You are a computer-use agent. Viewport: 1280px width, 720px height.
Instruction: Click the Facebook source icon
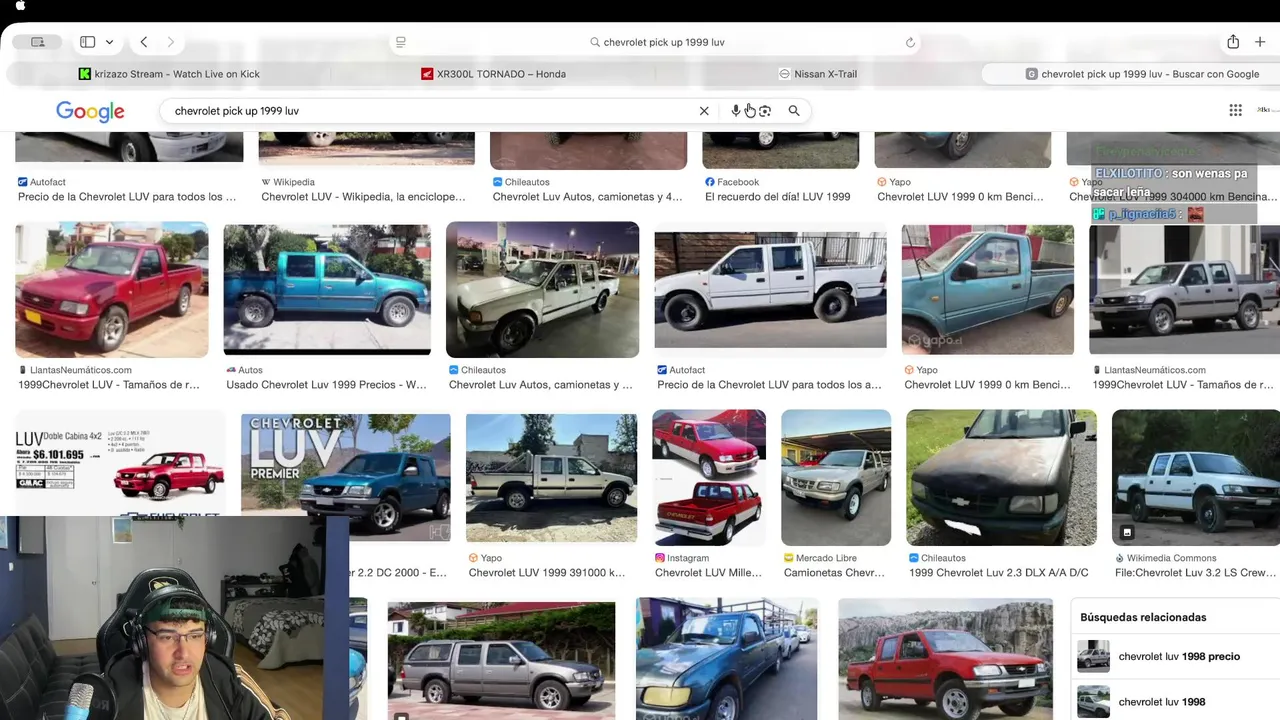click(x=710, y=182)
